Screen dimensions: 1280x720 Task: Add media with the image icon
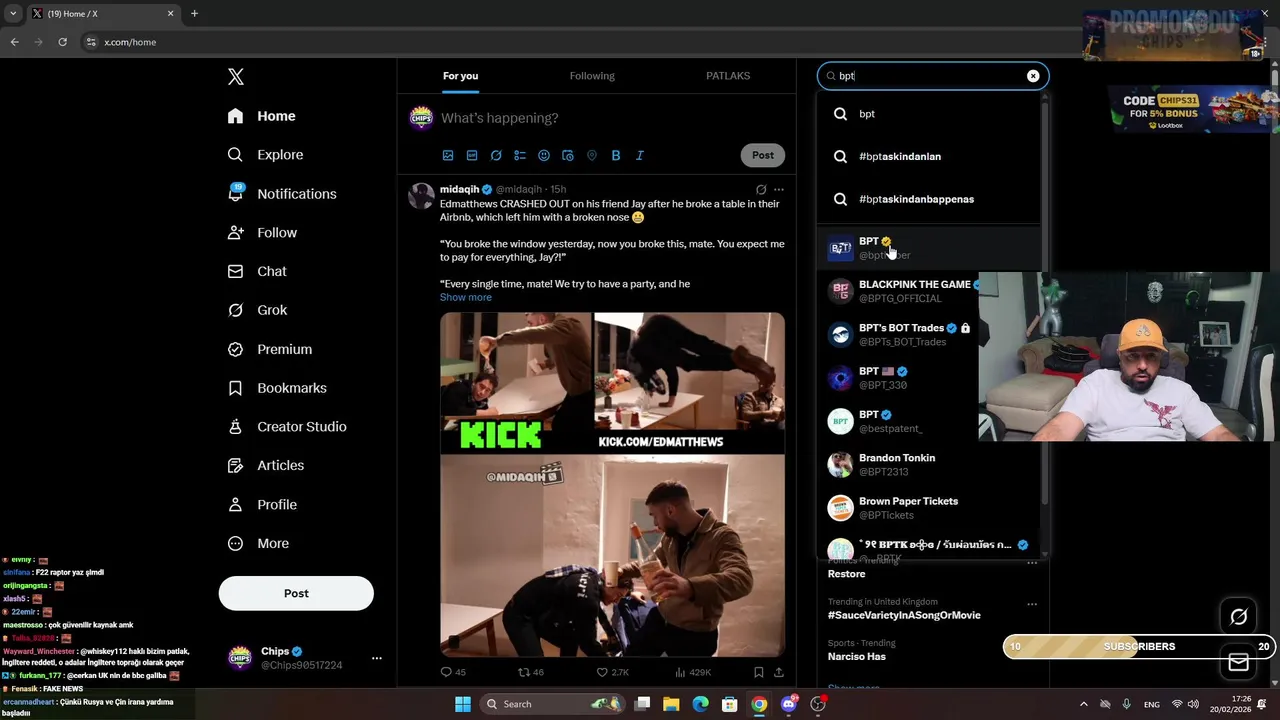coord(448,155)
